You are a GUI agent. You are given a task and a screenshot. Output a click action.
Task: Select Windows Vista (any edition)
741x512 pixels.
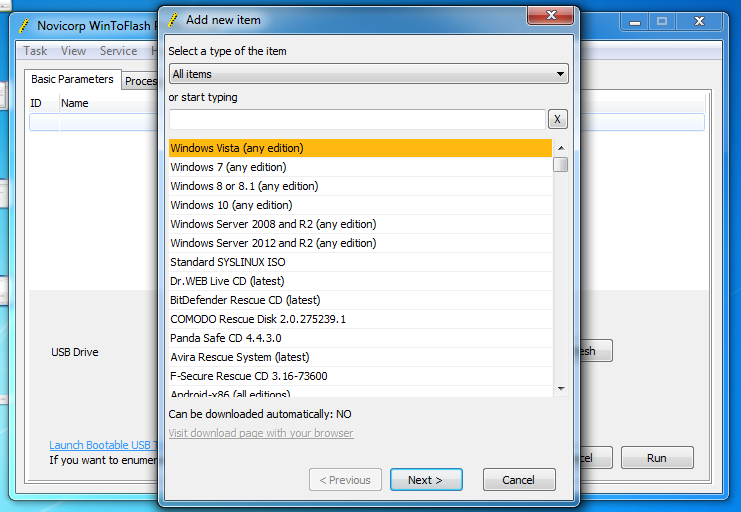[x=360, y=148]
